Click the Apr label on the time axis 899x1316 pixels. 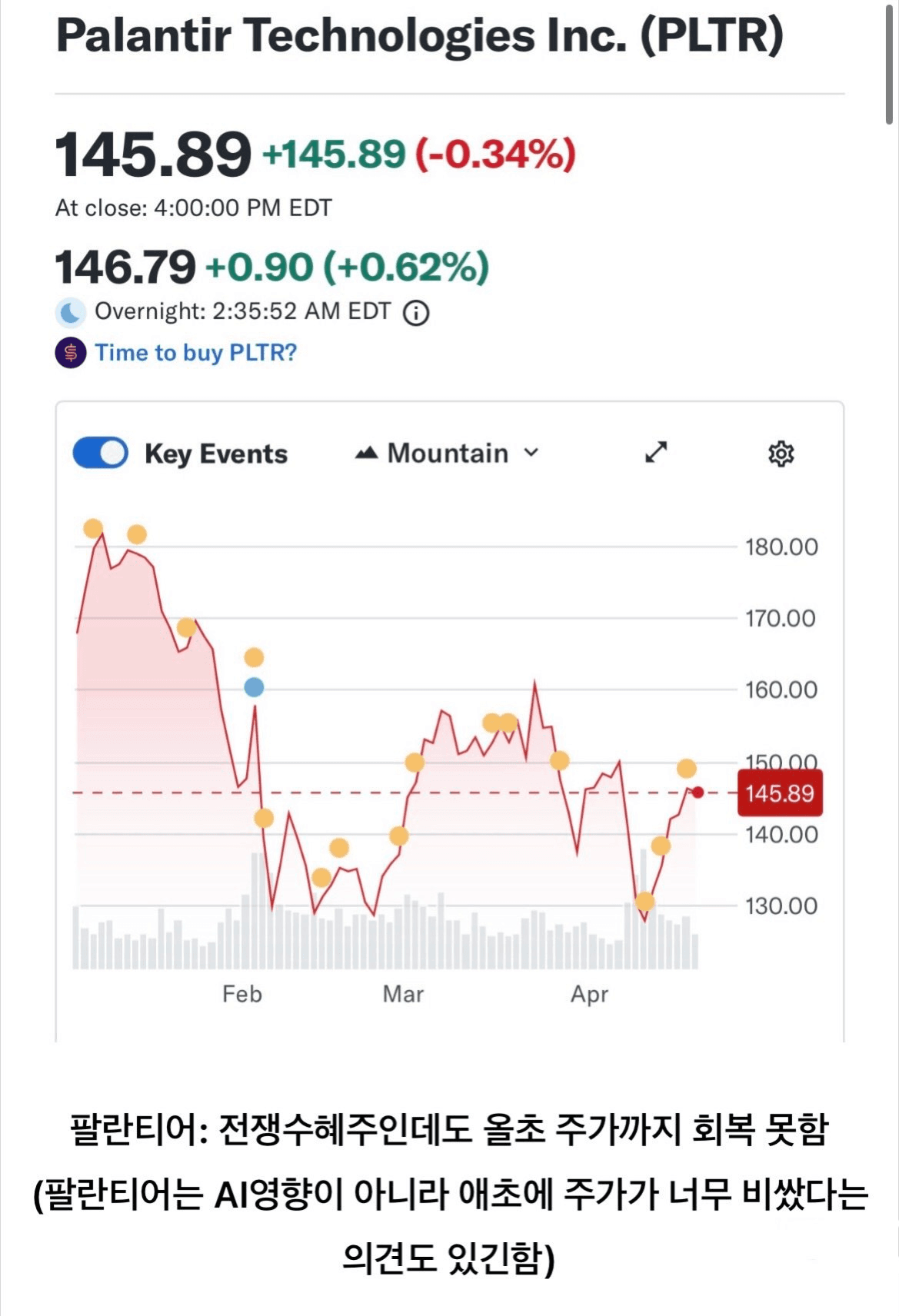point(589,994)
